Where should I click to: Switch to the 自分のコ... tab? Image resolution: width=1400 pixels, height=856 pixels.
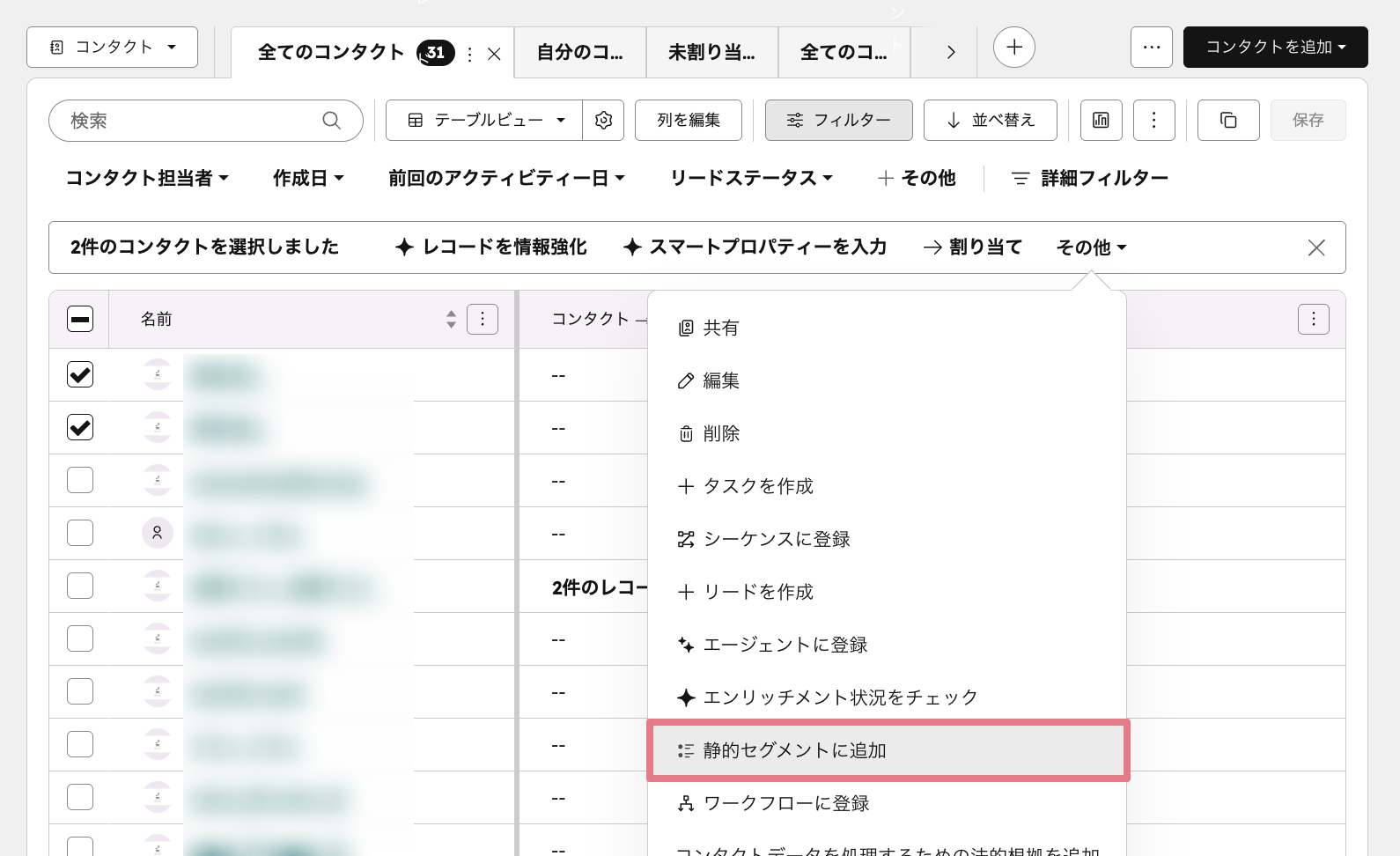click(579, 53)
